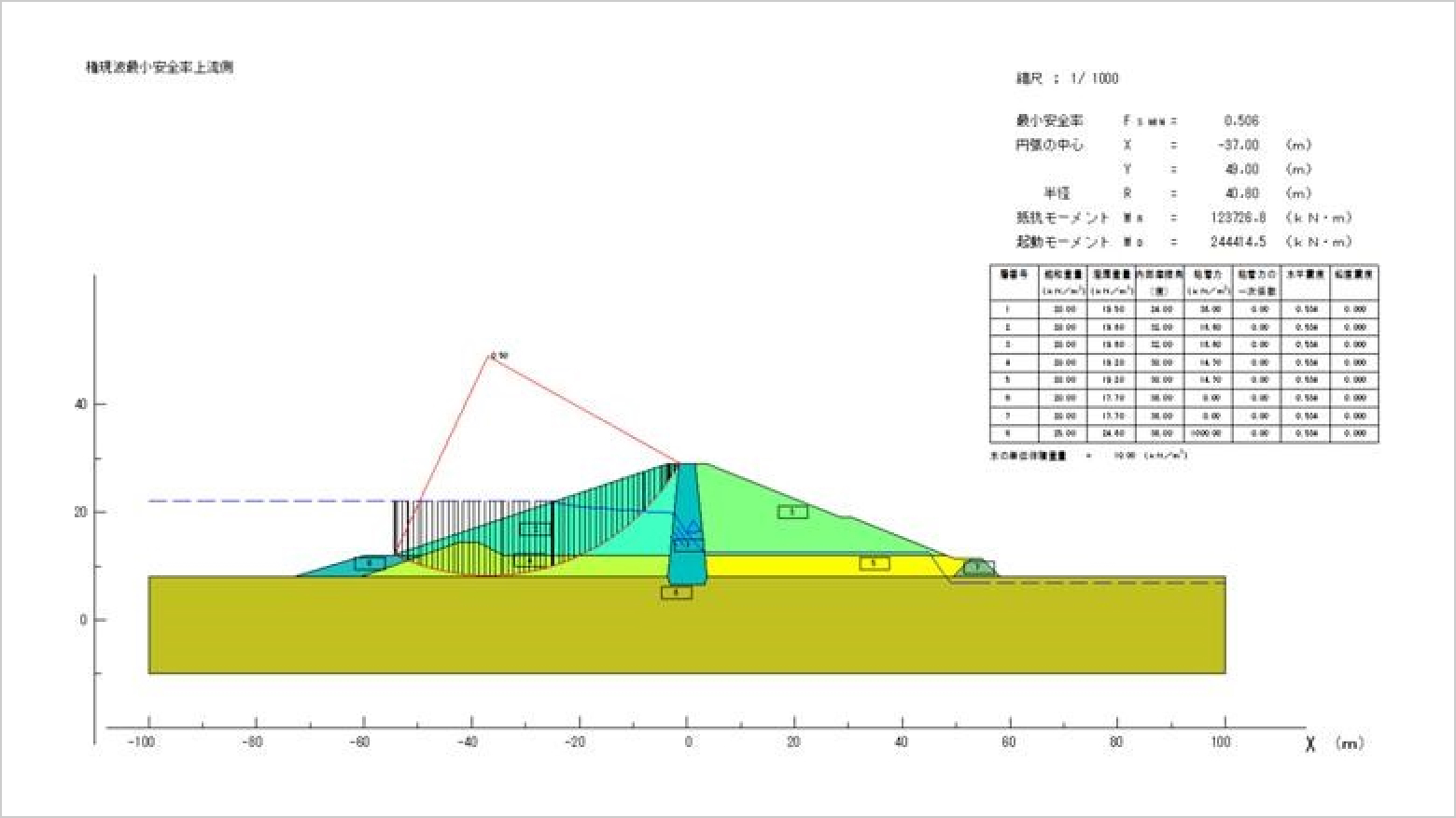Select the driving moment value "244414.5"
Image resolution: width=1456 pixels, height=818 pixels.
[1238, 242]
